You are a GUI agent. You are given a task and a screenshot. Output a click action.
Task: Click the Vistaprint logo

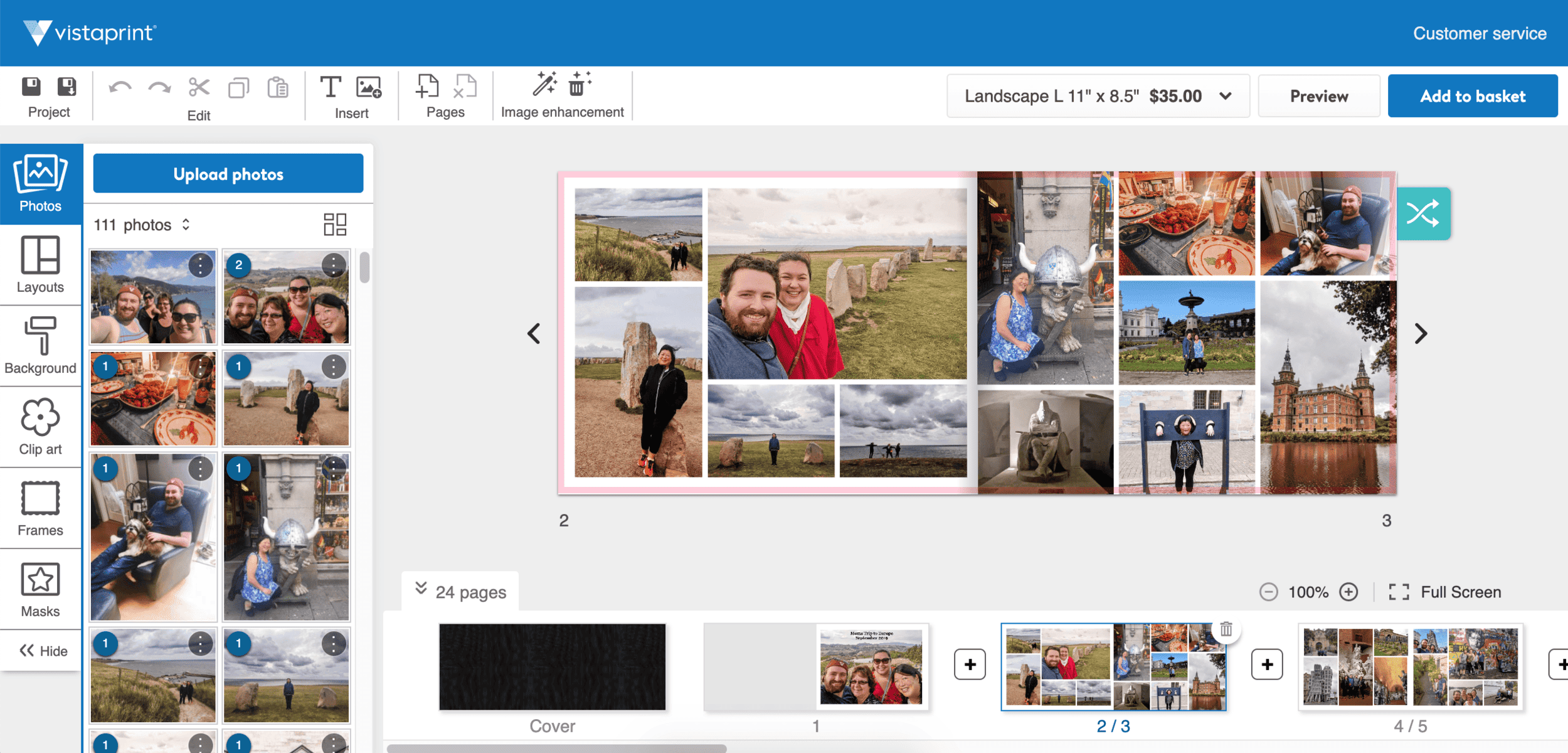tap(90, 33)
